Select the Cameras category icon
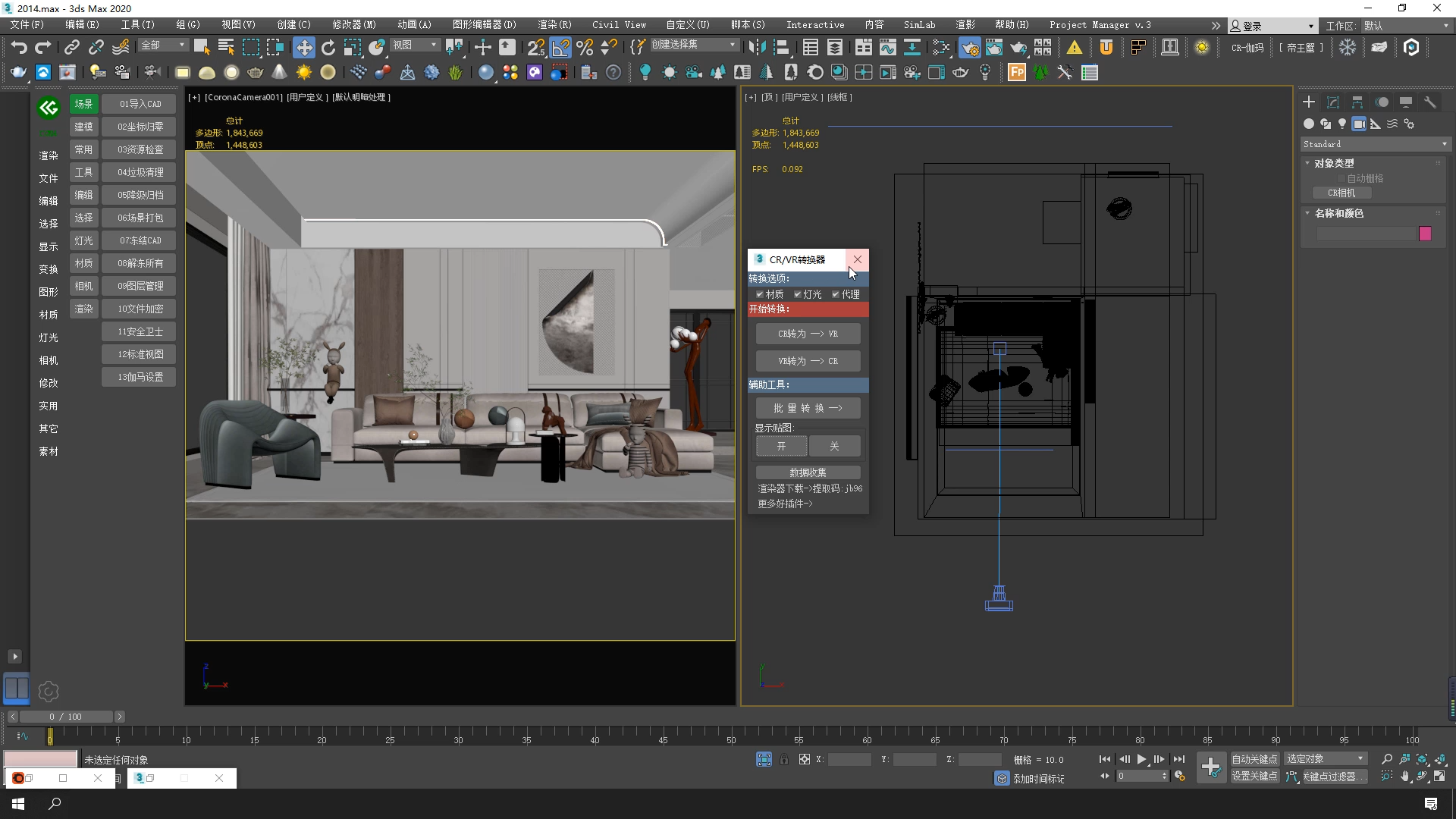The width and height of the screenshot is (1456, 819). pos(1359,124)
